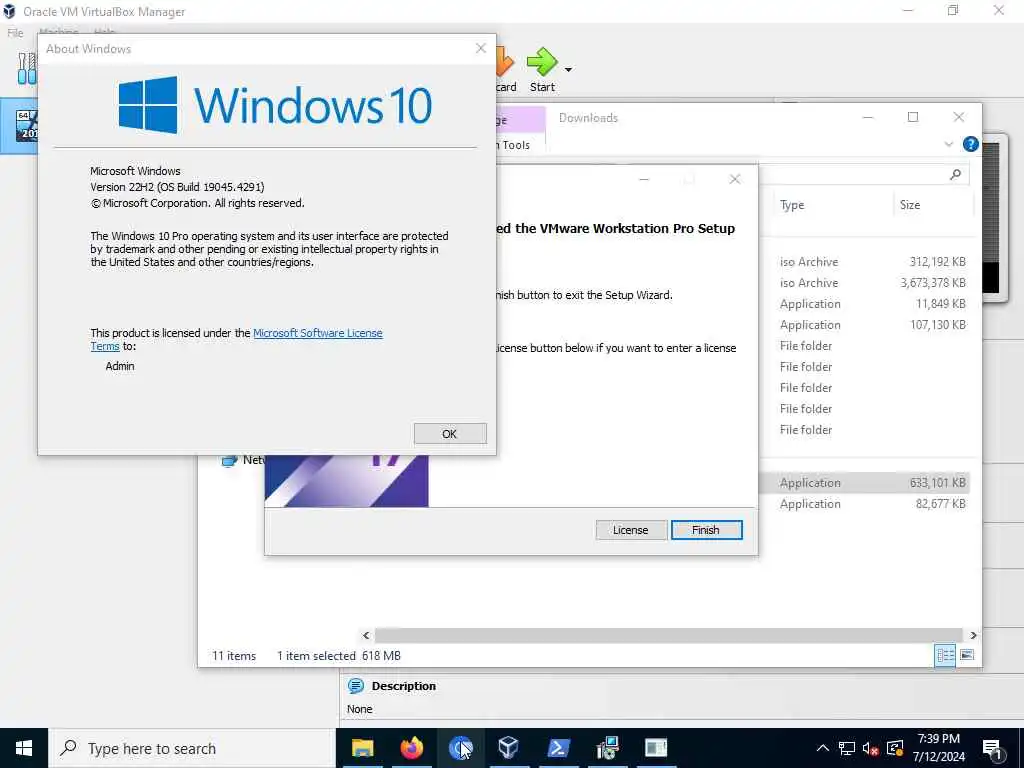Click the VirtualBox Tools icon
Image resolution: width=1024 pixels, height=768 pixels.
coord(27,69)
